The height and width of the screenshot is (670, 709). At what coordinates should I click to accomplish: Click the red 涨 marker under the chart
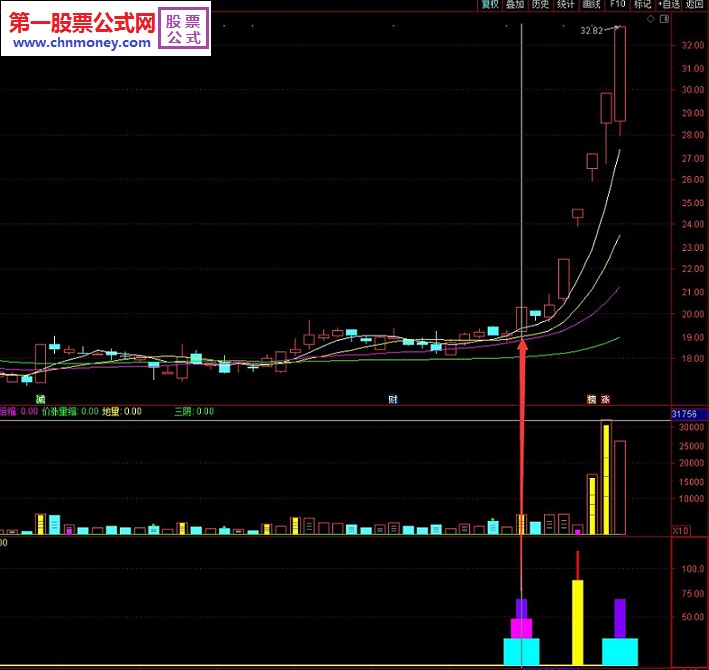605,399
